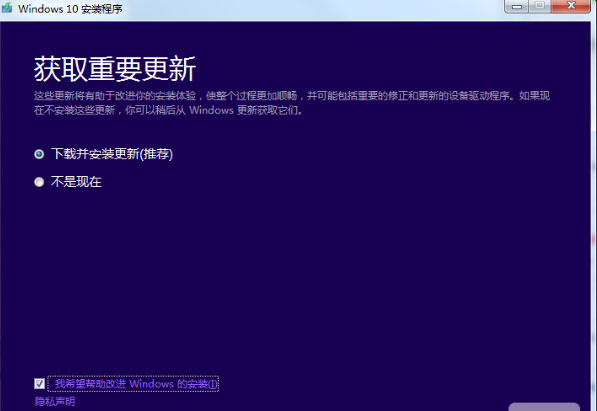The width and height of the screenshot is (597, 411).
Task: Open the 隐私声明 privacy statement link
Action: pyautogui.click(x=55, y=401)
